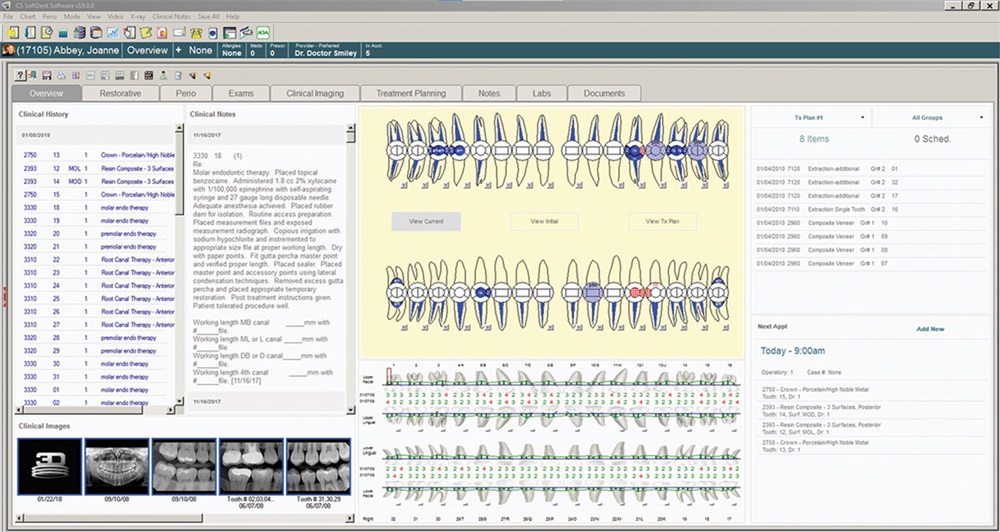The height and width of the screenshot is (532, 1000).
Task: Click the printer icon in chart toolbar
Action: (x=61, y=75)
